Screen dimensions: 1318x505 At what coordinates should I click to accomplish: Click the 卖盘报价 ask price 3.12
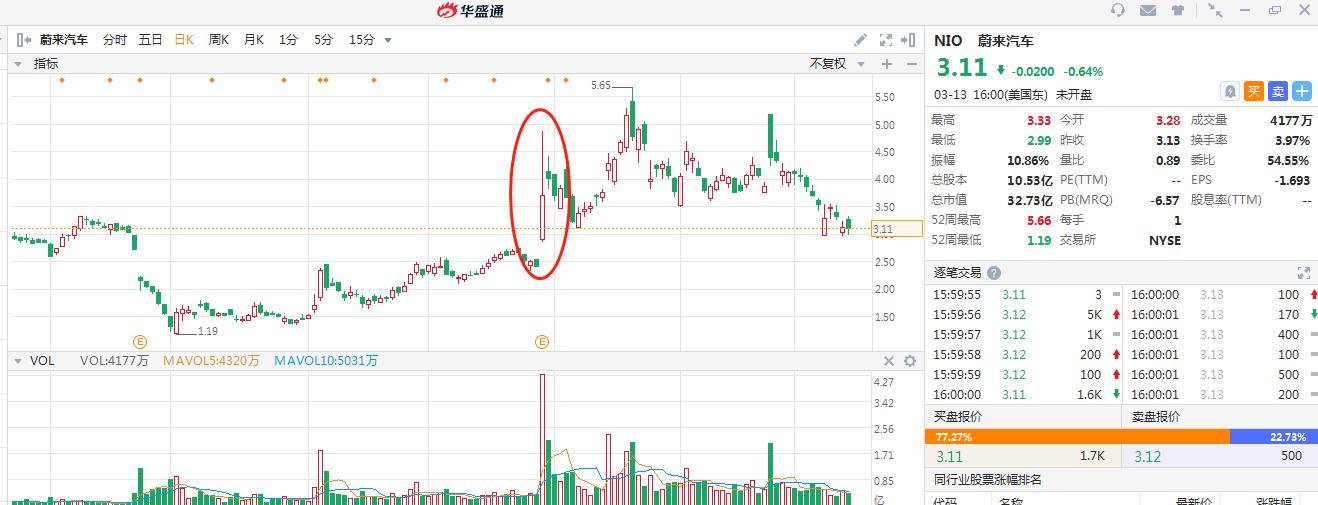pos(1147,456)
